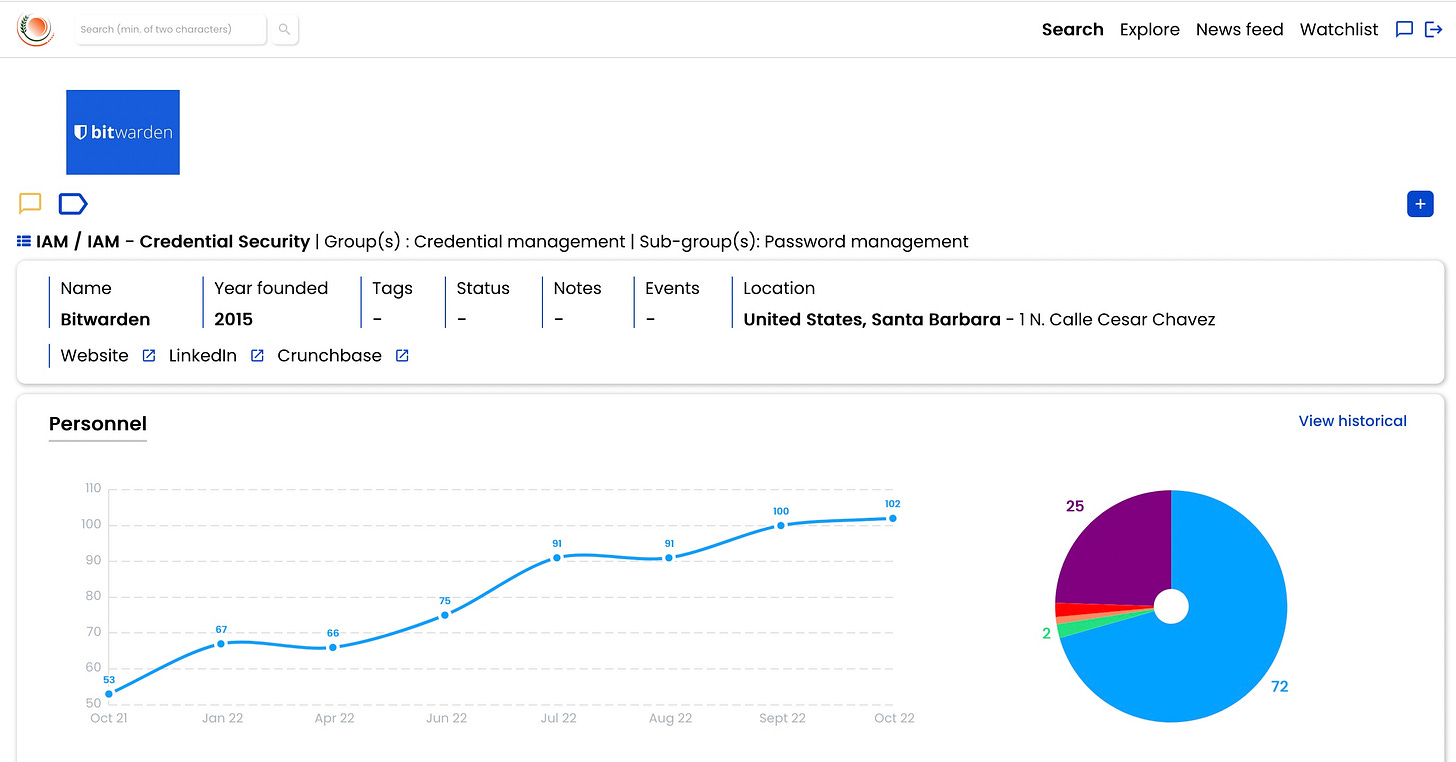
Task: Click the list icon before IAM
Action: pos(24,241)
